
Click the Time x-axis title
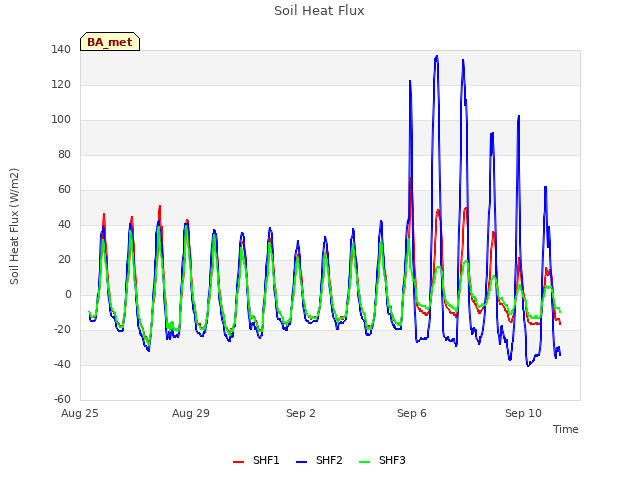tap(566, 429)
